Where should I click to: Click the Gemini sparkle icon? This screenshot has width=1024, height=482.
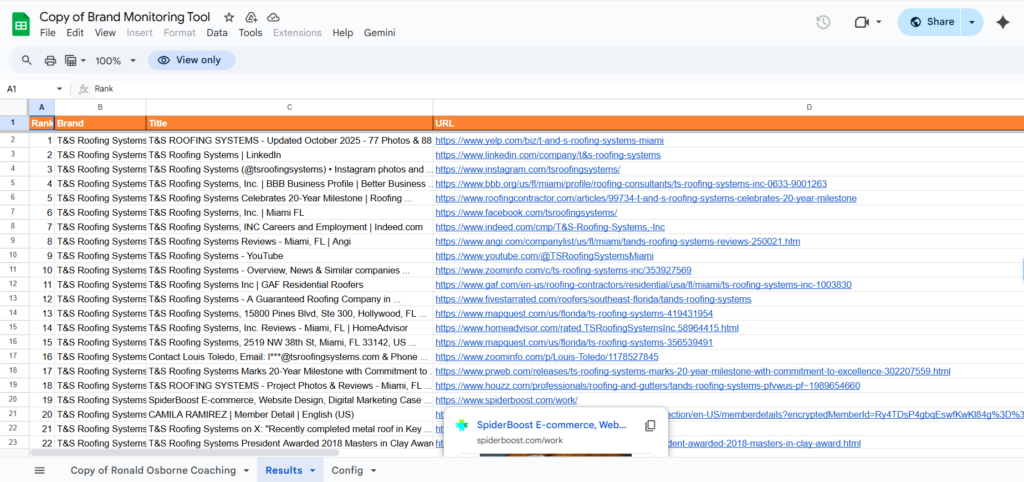(1002, 22)
